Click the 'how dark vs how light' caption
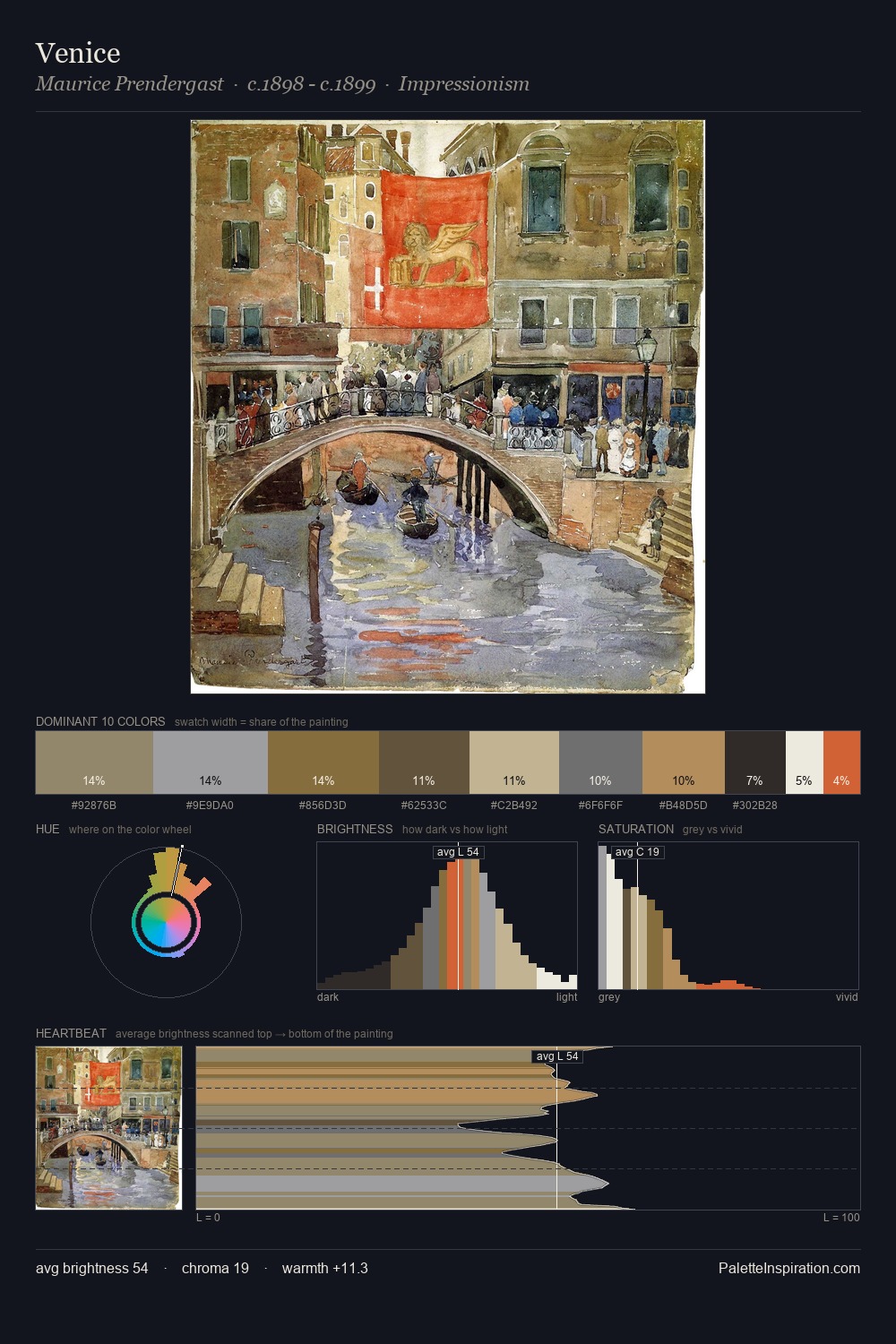 tap(455, 829)
